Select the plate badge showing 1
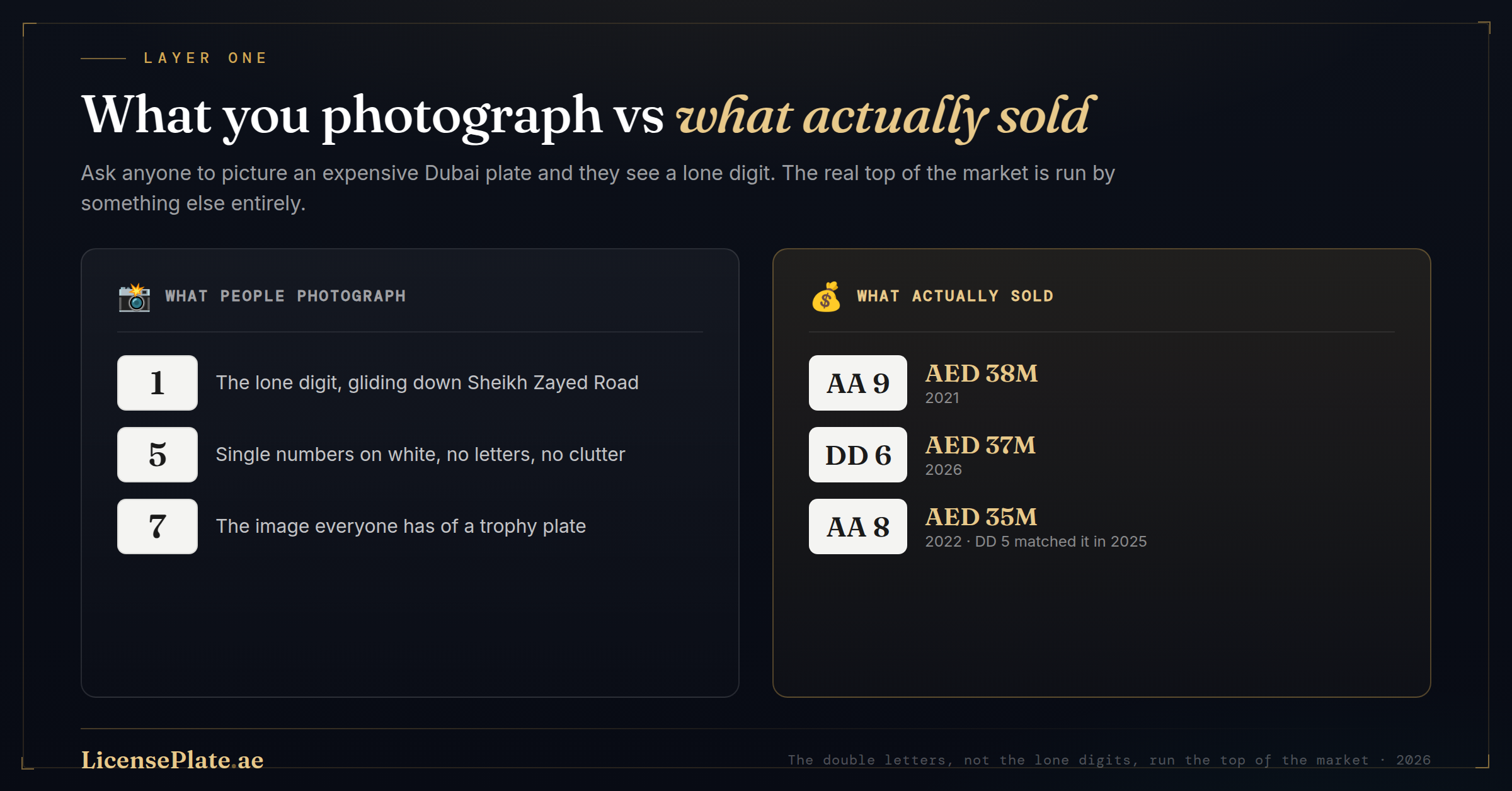This screenshot has height=791, width=1512. point(157,383)
